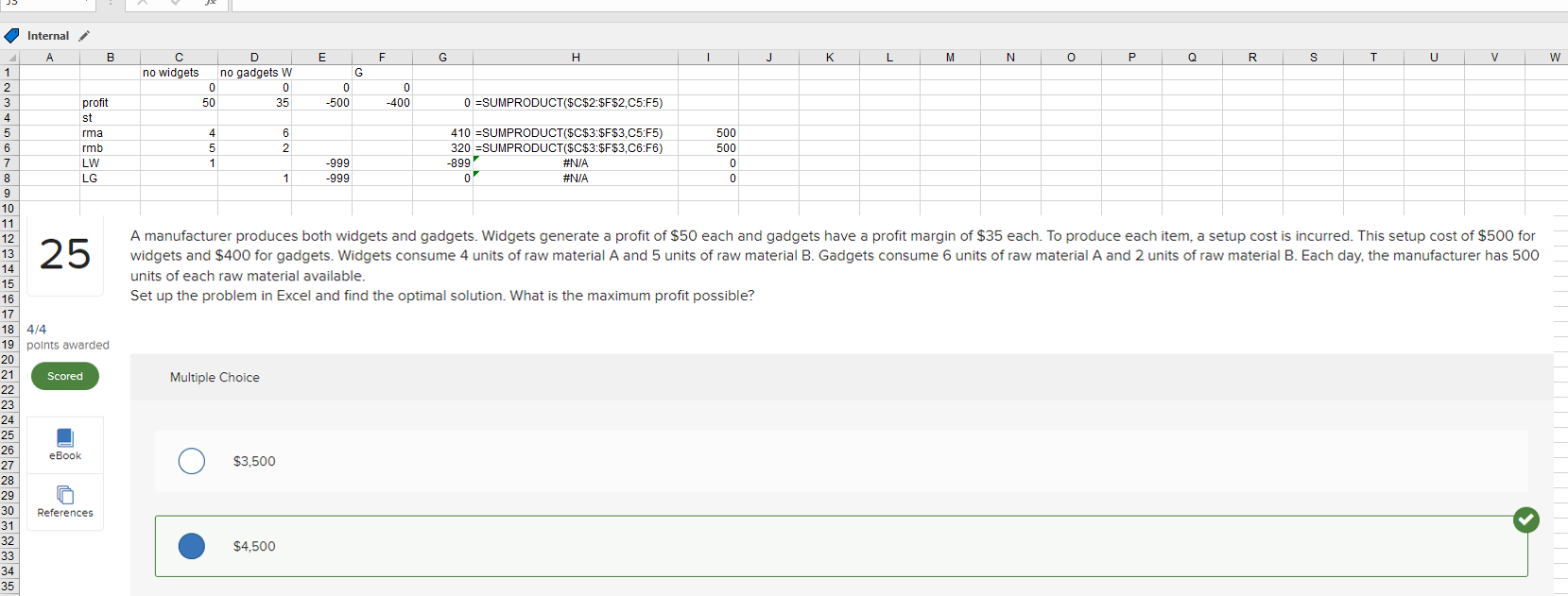The image size is (1568, 596).
Task: Click the 'profit' label cell
Action: click(110, 103)
